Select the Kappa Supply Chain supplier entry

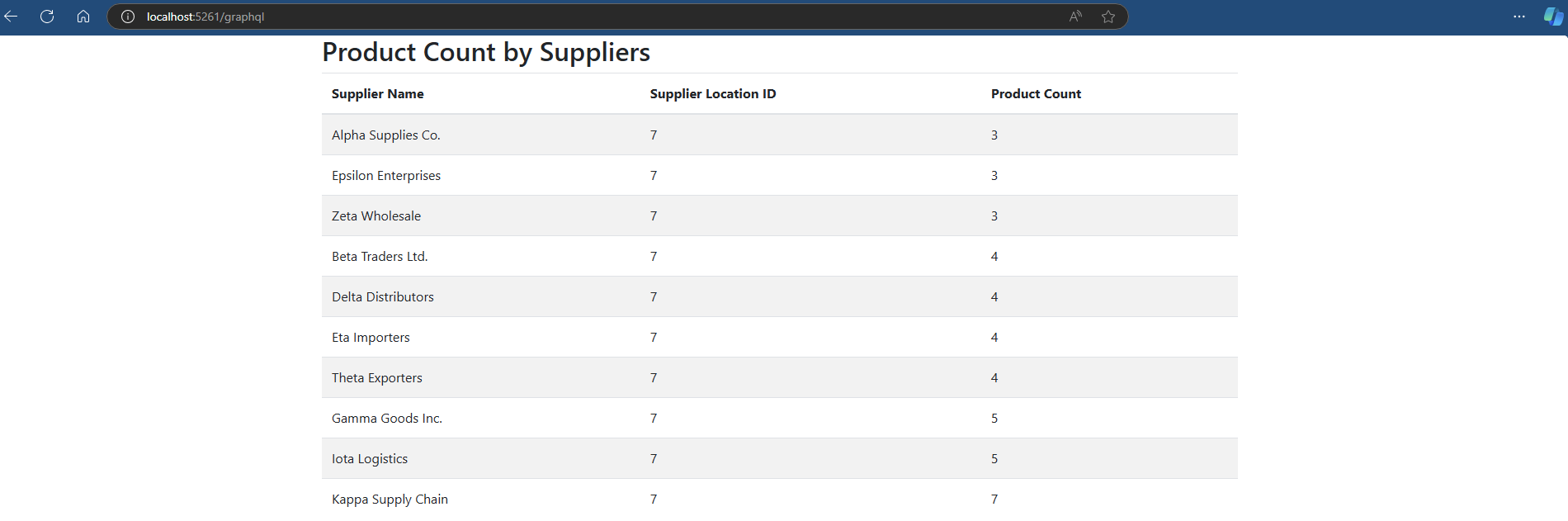tap(390, 499)
